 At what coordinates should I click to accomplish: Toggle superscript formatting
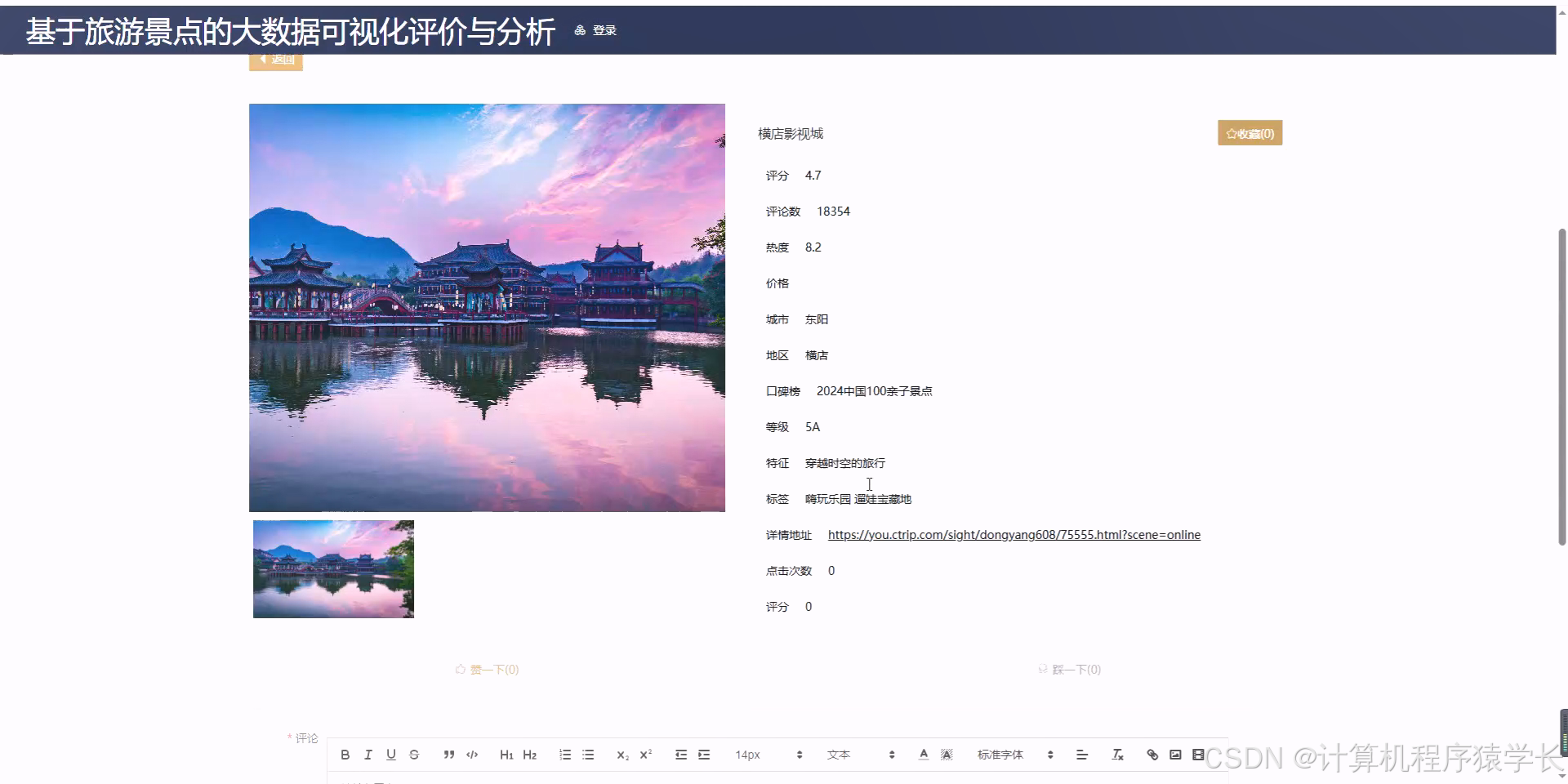point(646,755)
